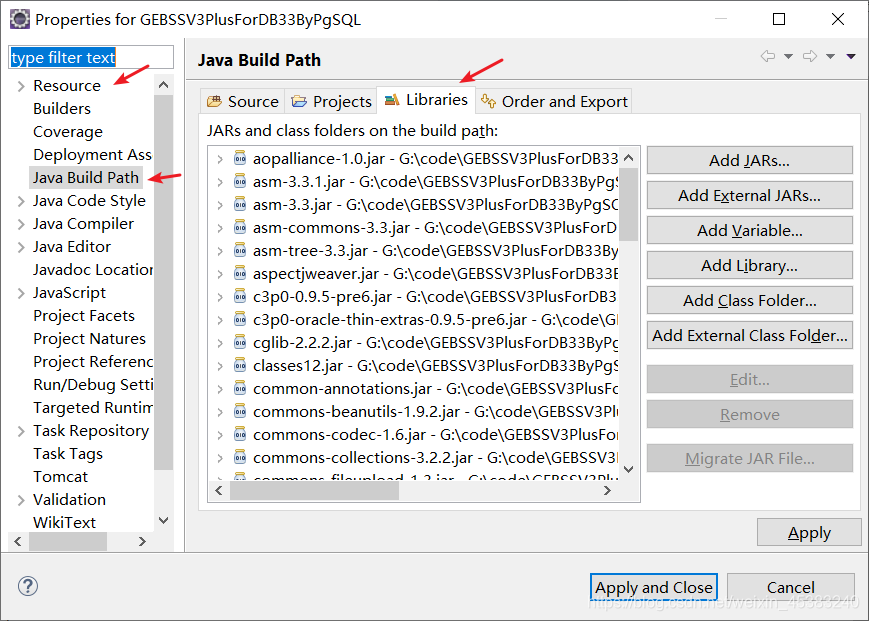This screenshot has height=621, width=869.
Task: Click the jar icon of aopalliance-1.0.jar
Action: pos(240,158)
